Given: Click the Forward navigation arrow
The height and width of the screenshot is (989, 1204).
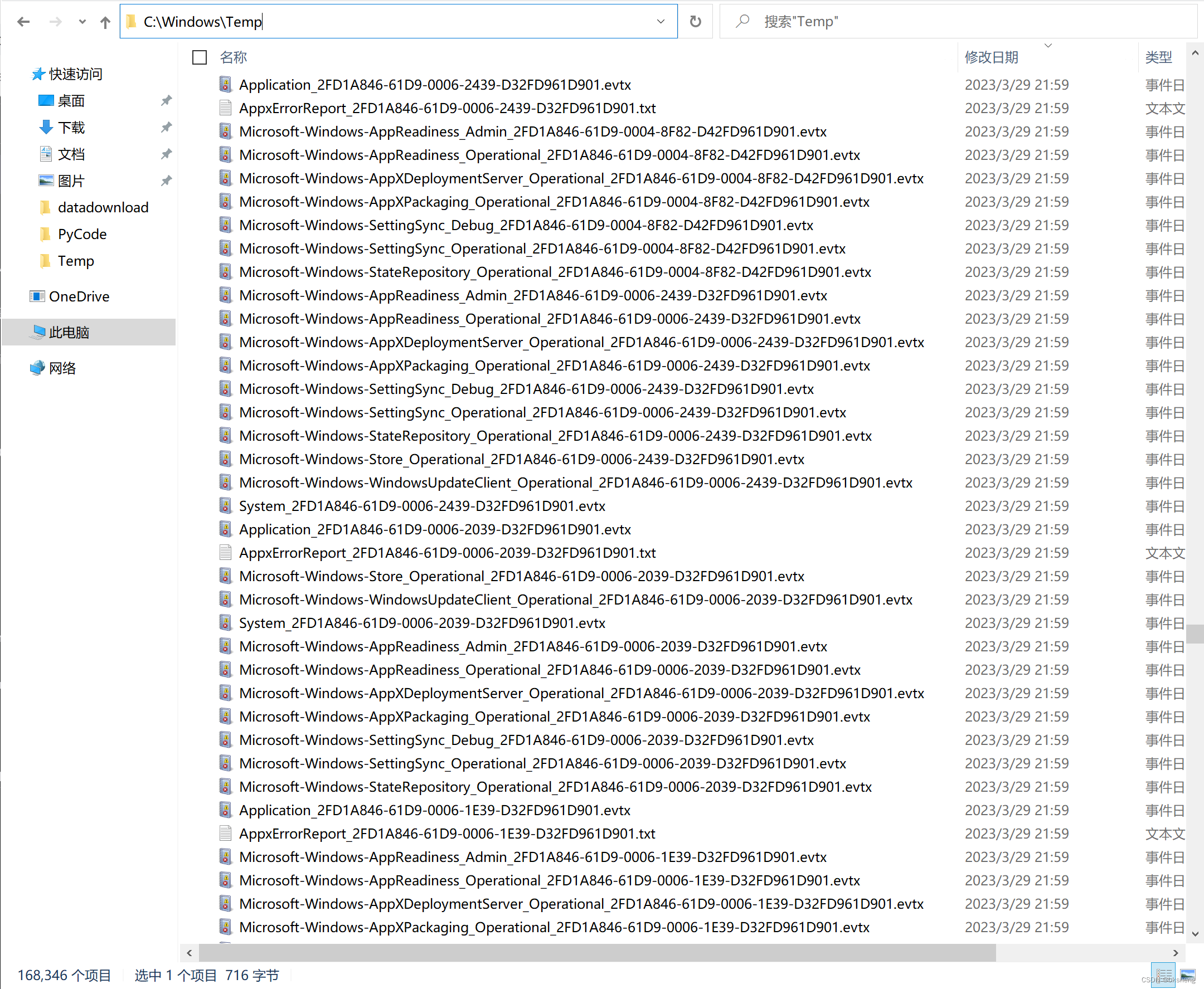Looking at the screenshot, I should click(x=55, y=22).
